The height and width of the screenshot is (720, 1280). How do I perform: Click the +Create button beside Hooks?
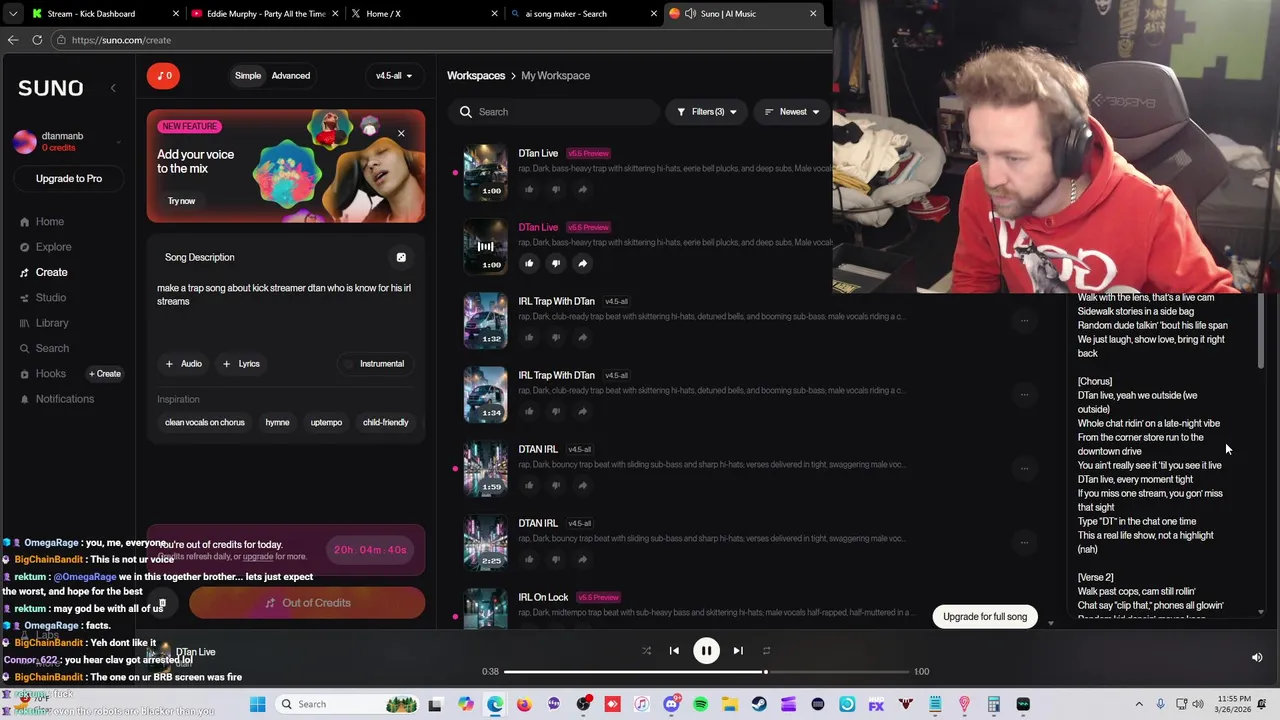pyautogui.click(x=105, y=374)
